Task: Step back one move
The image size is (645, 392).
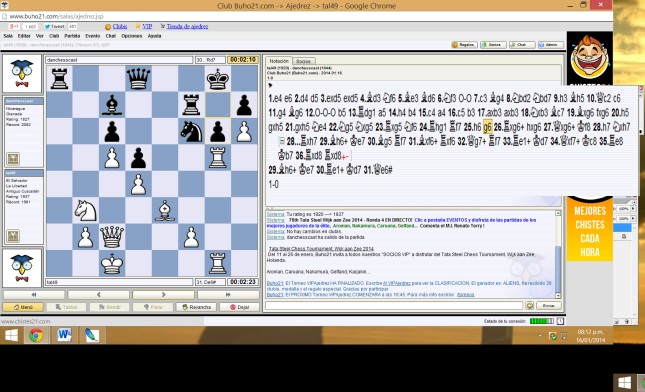Action: pyautogui.click(x=99, y=295)
